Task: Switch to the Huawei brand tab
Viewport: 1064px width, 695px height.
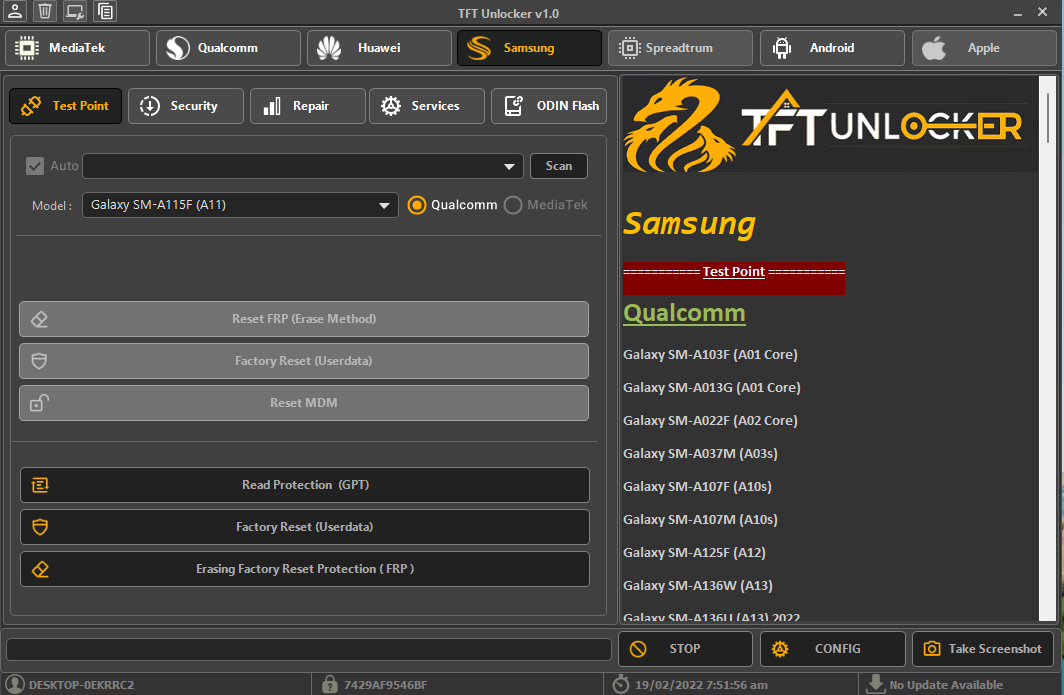Action: pyautogui.click(x=377, y=48)
